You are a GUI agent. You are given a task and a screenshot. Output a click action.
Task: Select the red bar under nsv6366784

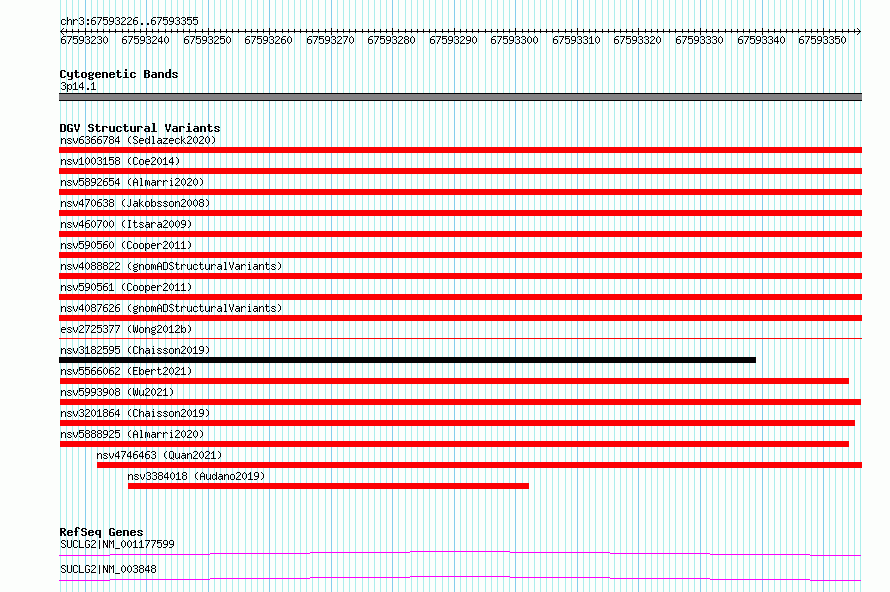click(460, 150)
